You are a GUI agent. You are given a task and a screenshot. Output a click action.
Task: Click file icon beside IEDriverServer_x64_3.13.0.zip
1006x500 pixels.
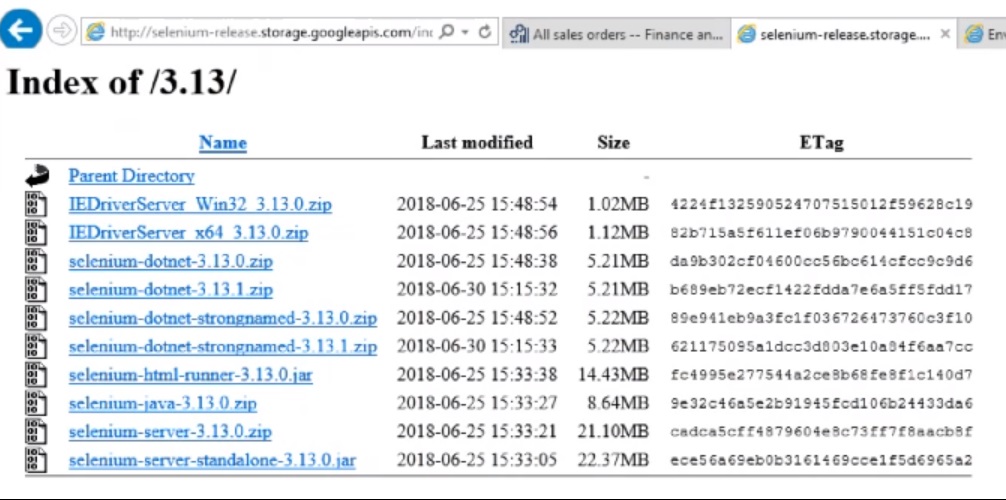click(36, 232)
